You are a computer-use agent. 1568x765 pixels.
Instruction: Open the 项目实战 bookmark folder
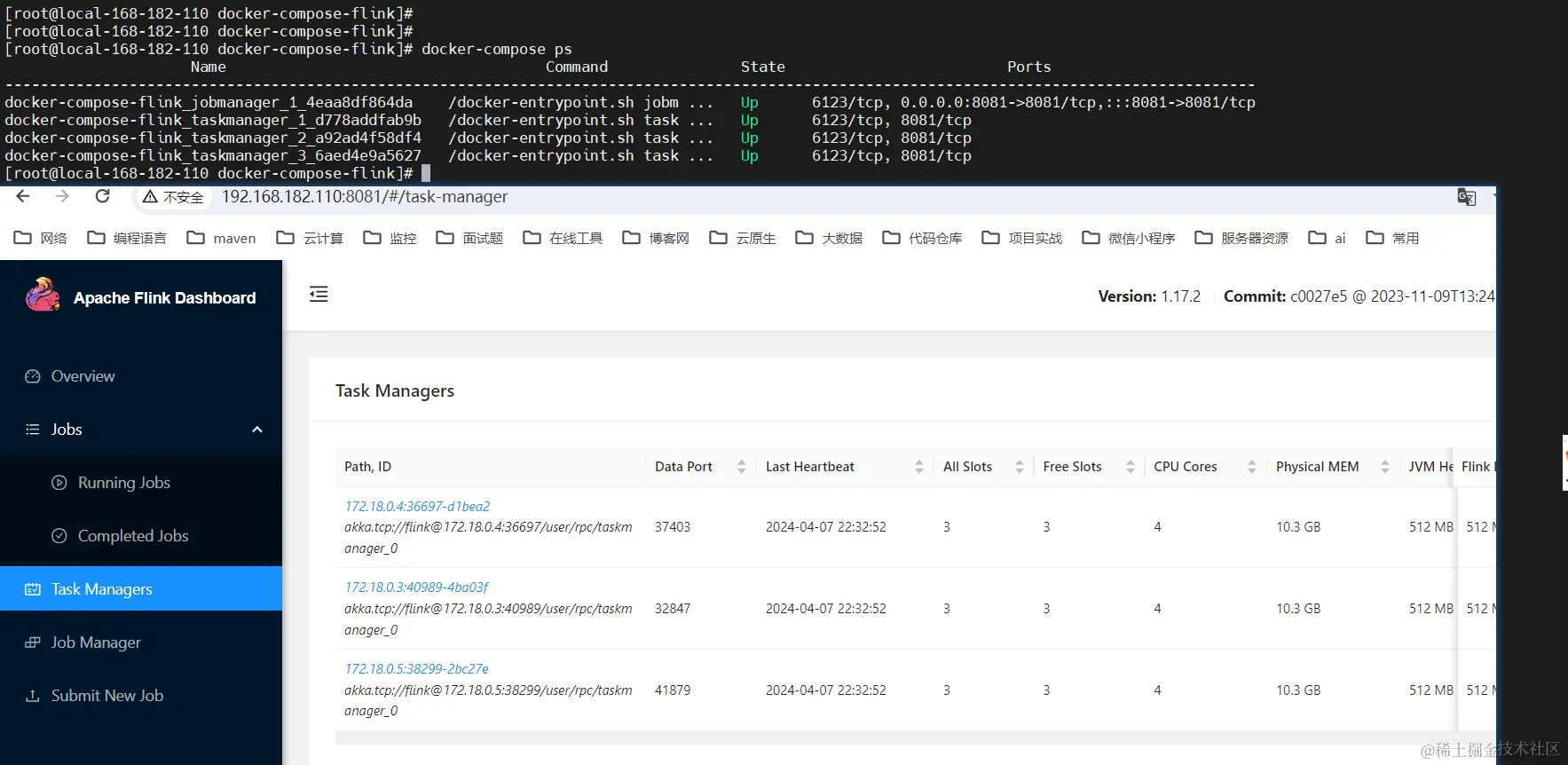tap(1022, 238)
